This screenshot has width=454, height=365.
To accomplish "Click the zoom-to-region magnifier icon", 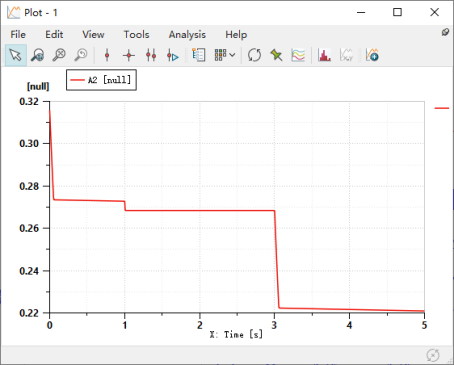I will [37, 55].
